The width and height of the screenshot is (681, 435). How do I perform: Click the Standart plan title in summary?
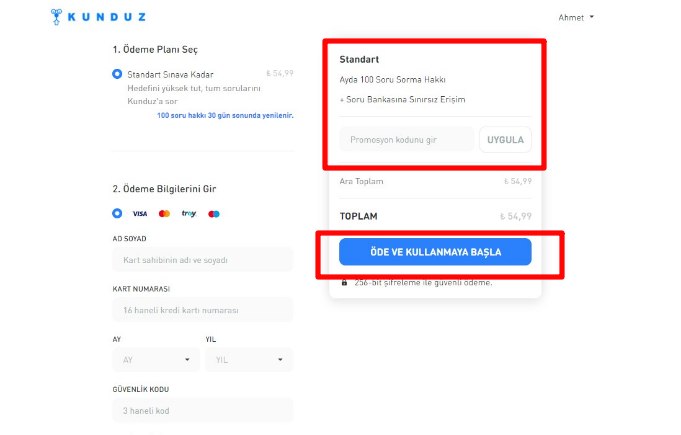pyautogui.click(x=359, y=60)
